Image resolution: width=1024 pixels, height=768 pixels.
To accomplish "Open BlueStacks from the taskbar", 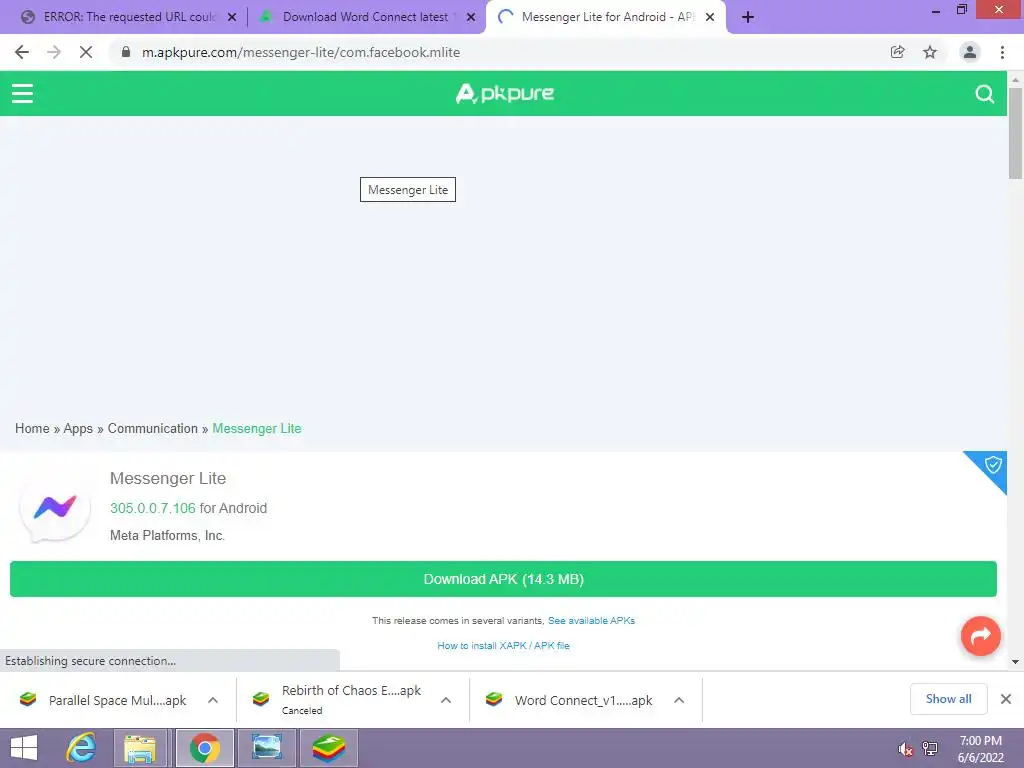I will pyautogui.click(x=328, y=748).
